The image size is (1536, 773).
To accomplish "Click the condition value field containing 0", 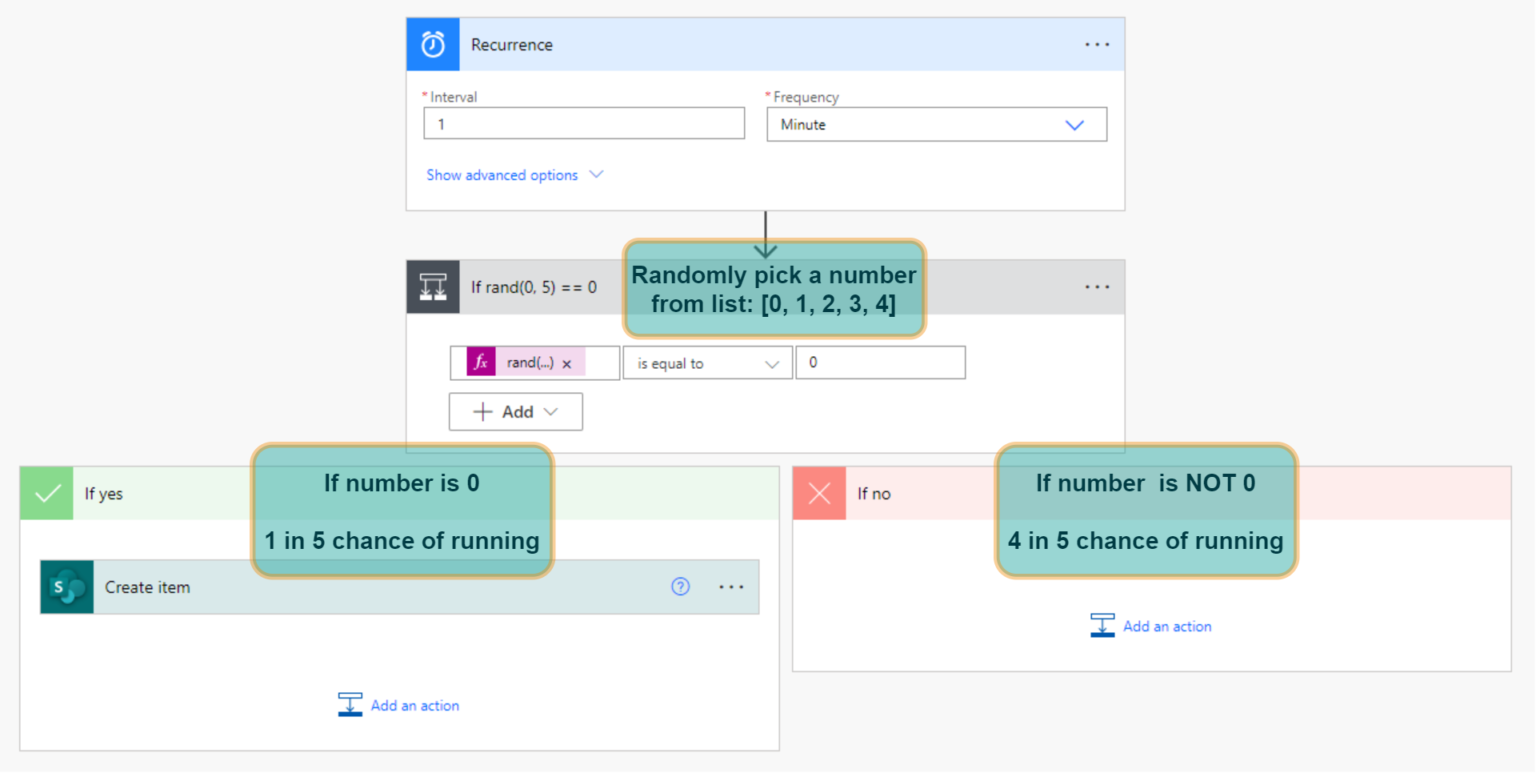I will 880,363.
